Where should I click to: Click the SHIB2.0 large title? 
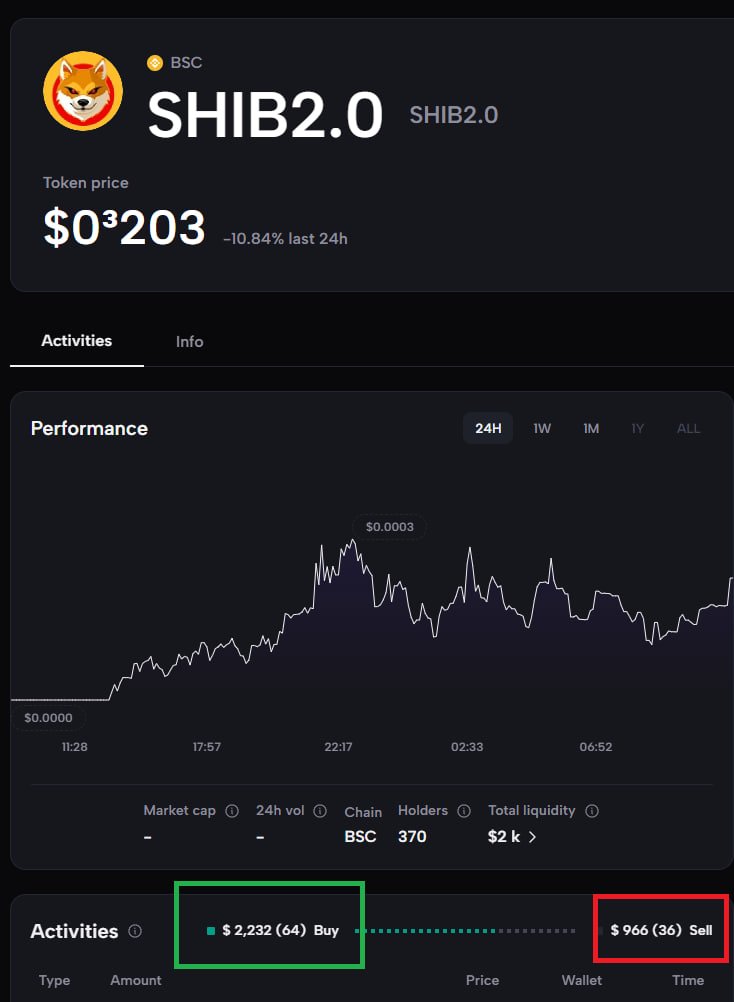(x=265, y=115)
